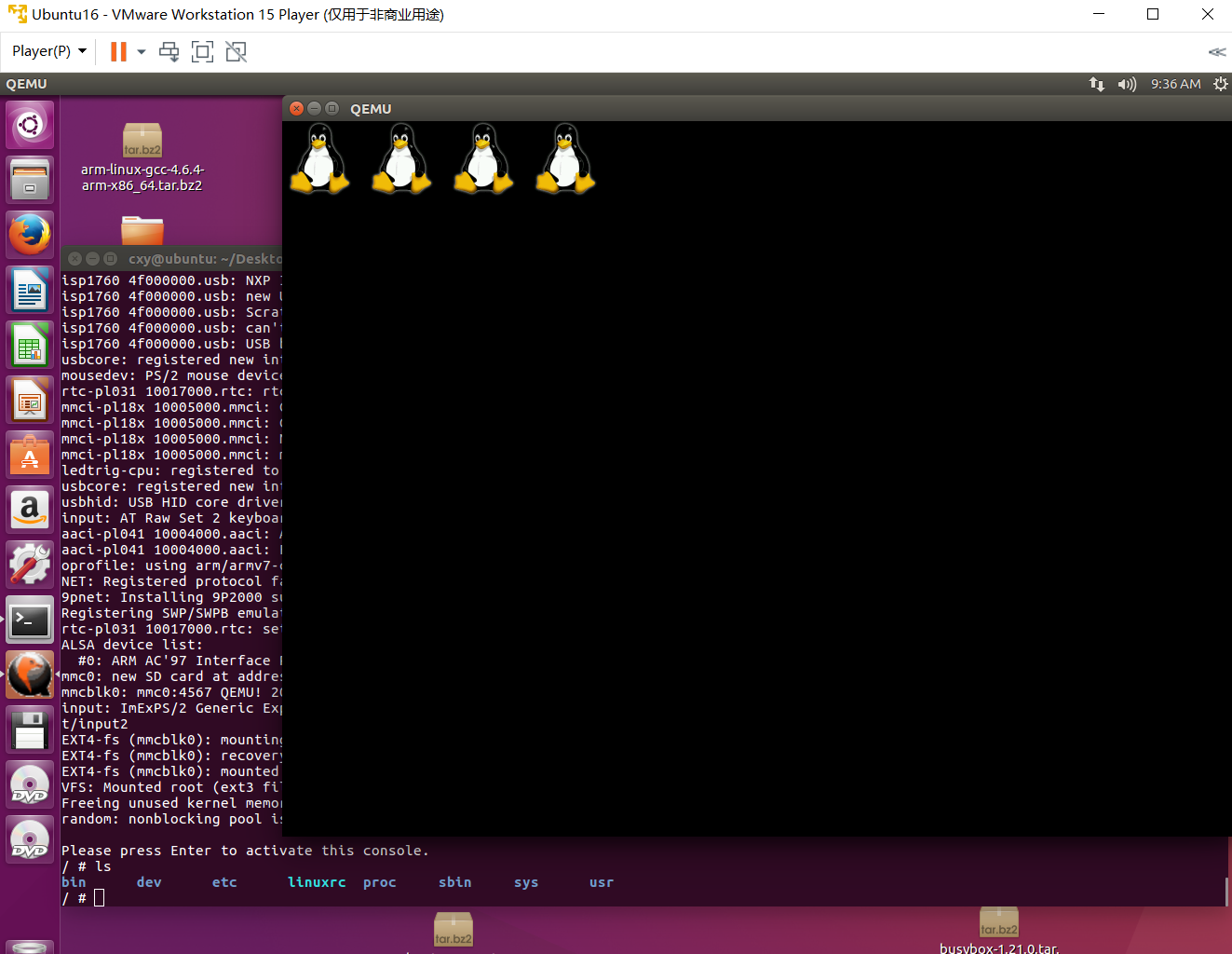The image size is (1232, 954).
Task: Expand the power options arrow beside the pause icon
Action: coord(142,51)
